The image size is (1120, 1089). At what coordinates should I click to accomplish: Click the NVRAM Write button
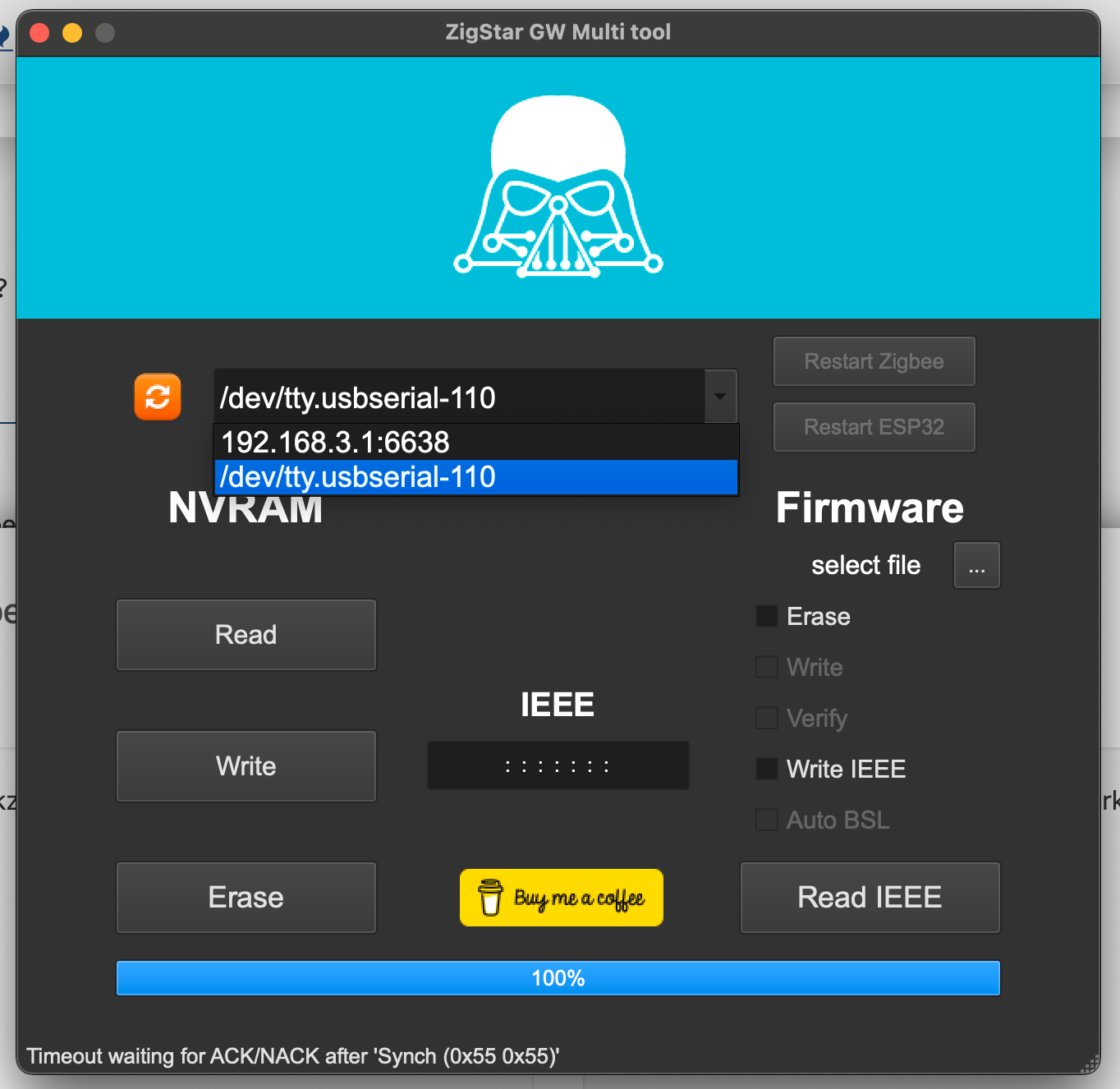coord(246,766)
